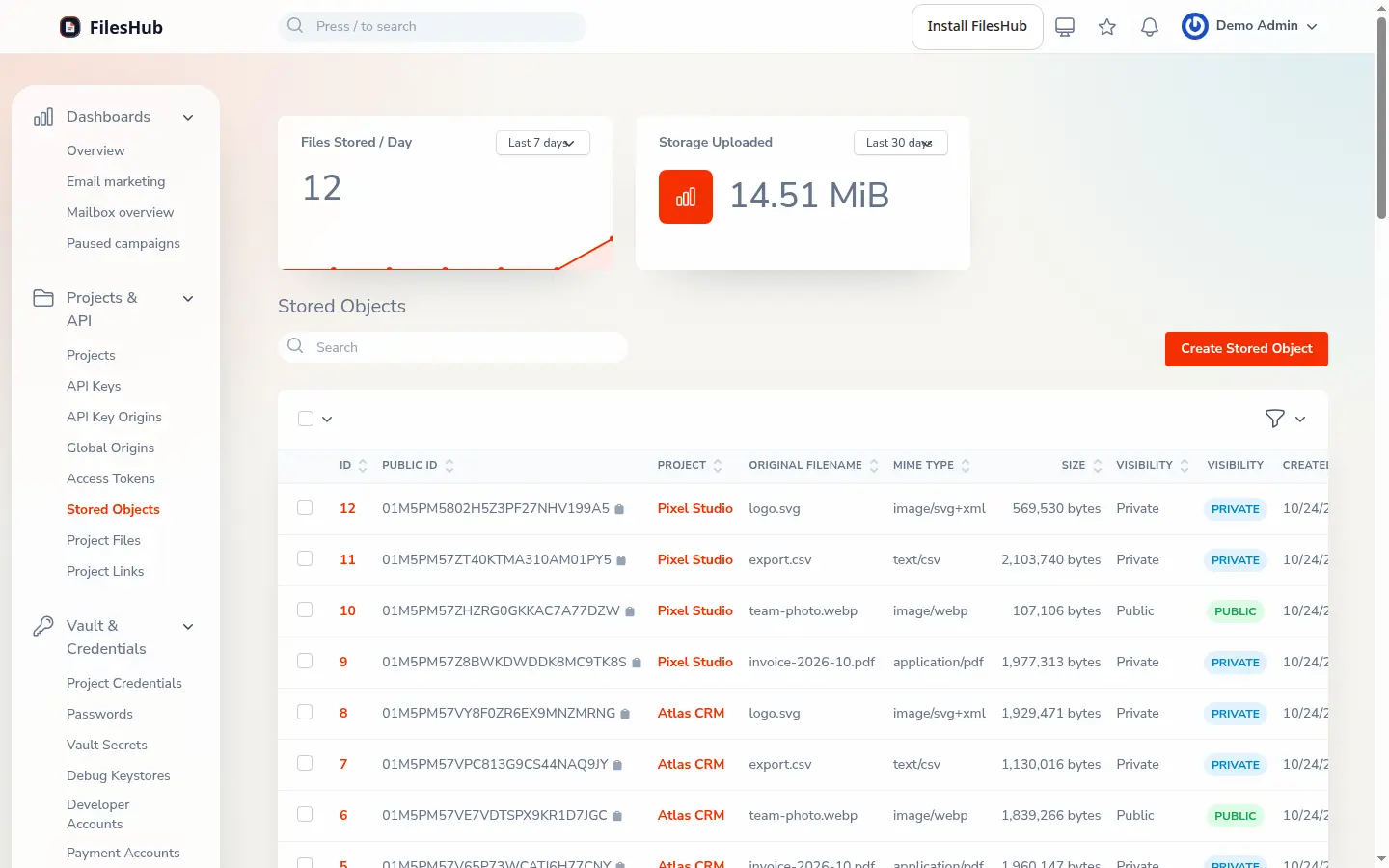Image resolution: width=1389 pixels, height=868 pixels.
Task: Open Pixel Studio link in row 12
Action: click(695, 508)
